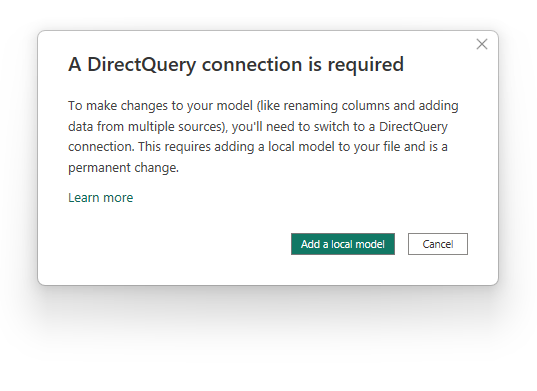537x391 pixels.
Task: Open the Learn more link
Action: (x=101, y=198)
